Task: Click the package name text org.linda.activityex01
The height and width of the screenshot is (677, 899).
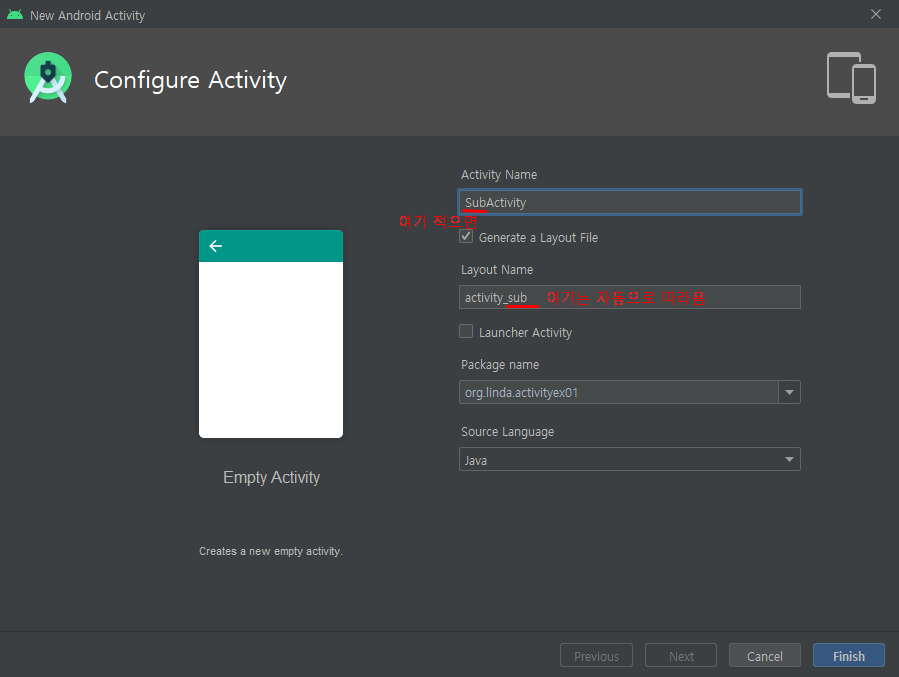Action: [521, 393]
